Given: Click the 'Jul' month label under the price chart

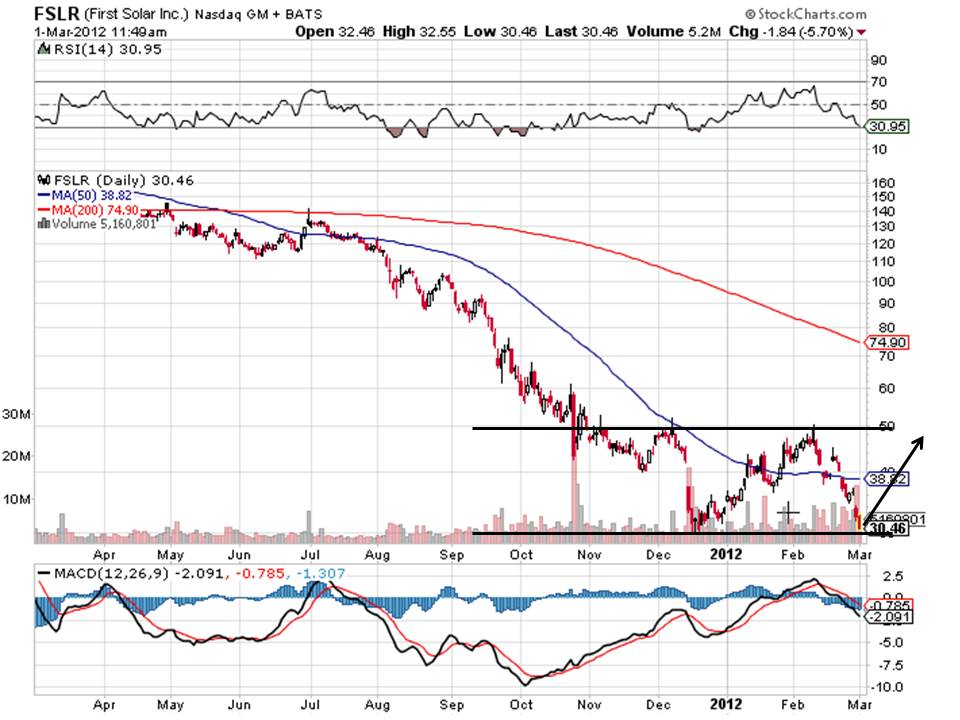Looking at the screenshot, I should tap(310, 554).
